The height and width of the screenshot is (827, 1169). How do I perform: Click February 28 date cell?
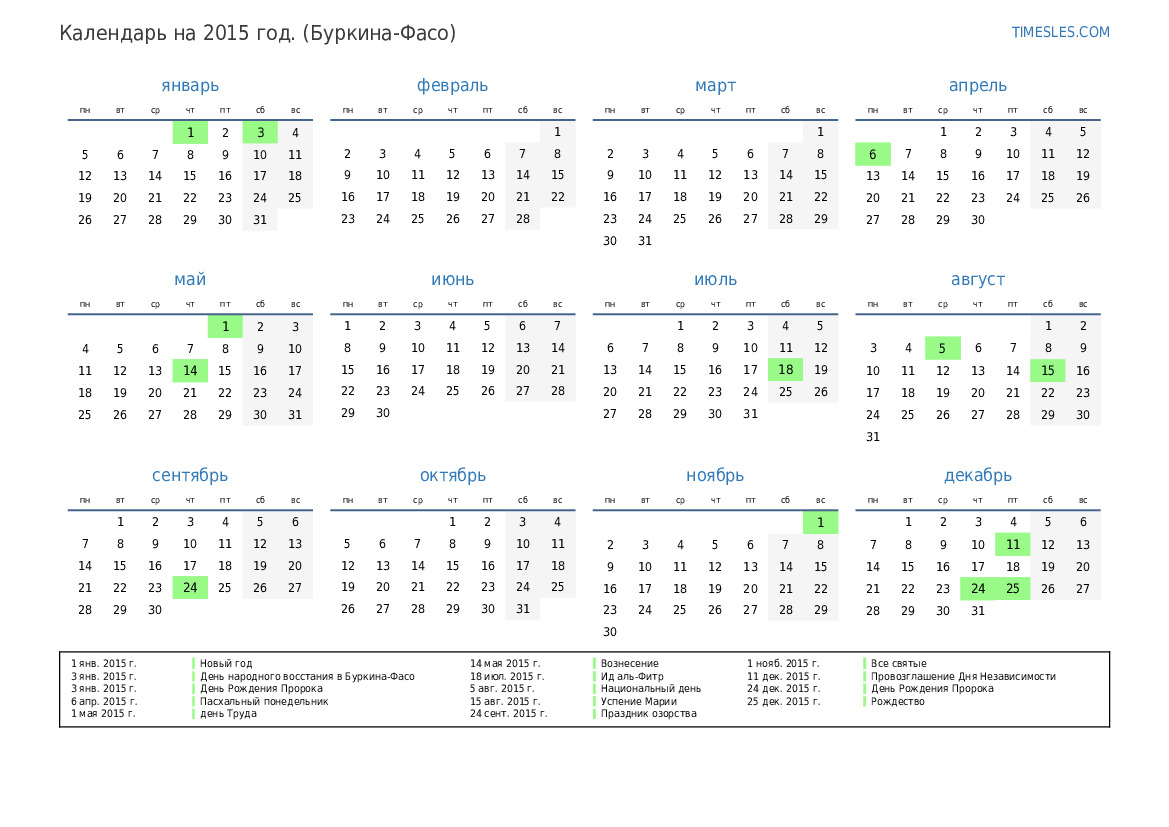[x=522, y=219]
